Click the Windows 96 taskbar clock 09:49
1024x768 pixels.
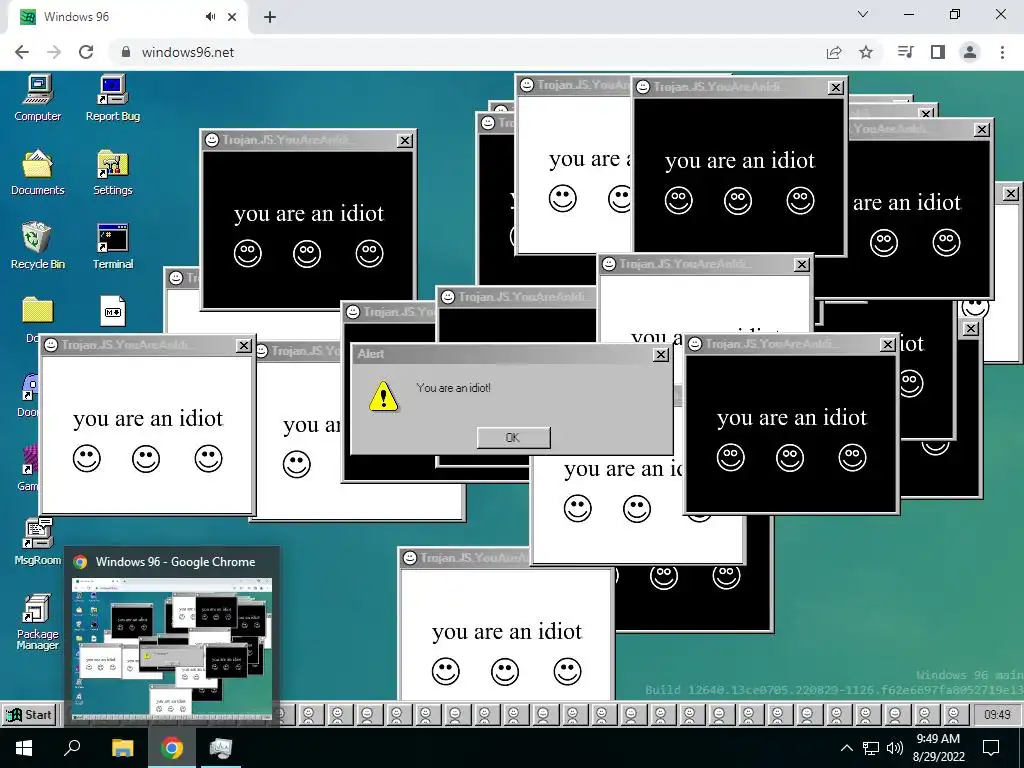click(x=997, y=714)
